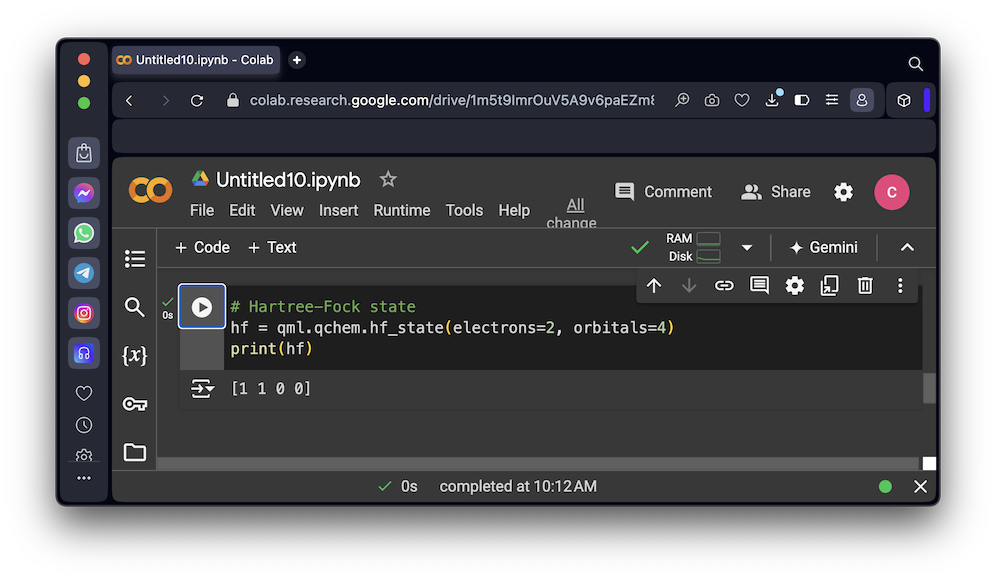The width and height of the screenshot is (996, 580).
Task: Move the cell up with the arrow
Action: 654,286
